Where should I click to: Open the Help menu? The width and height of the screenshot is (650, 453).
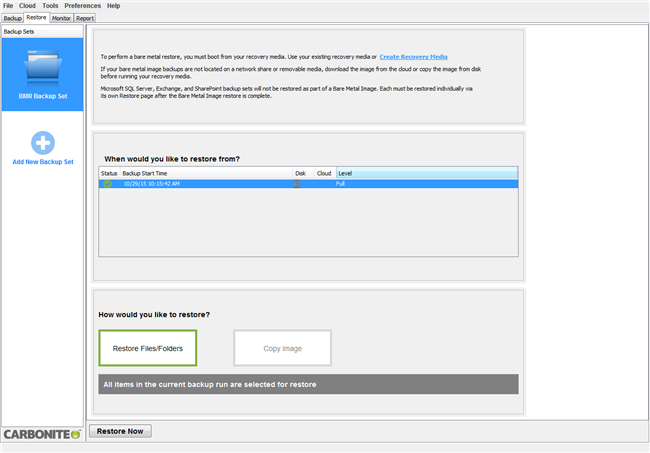coord(114,6)
